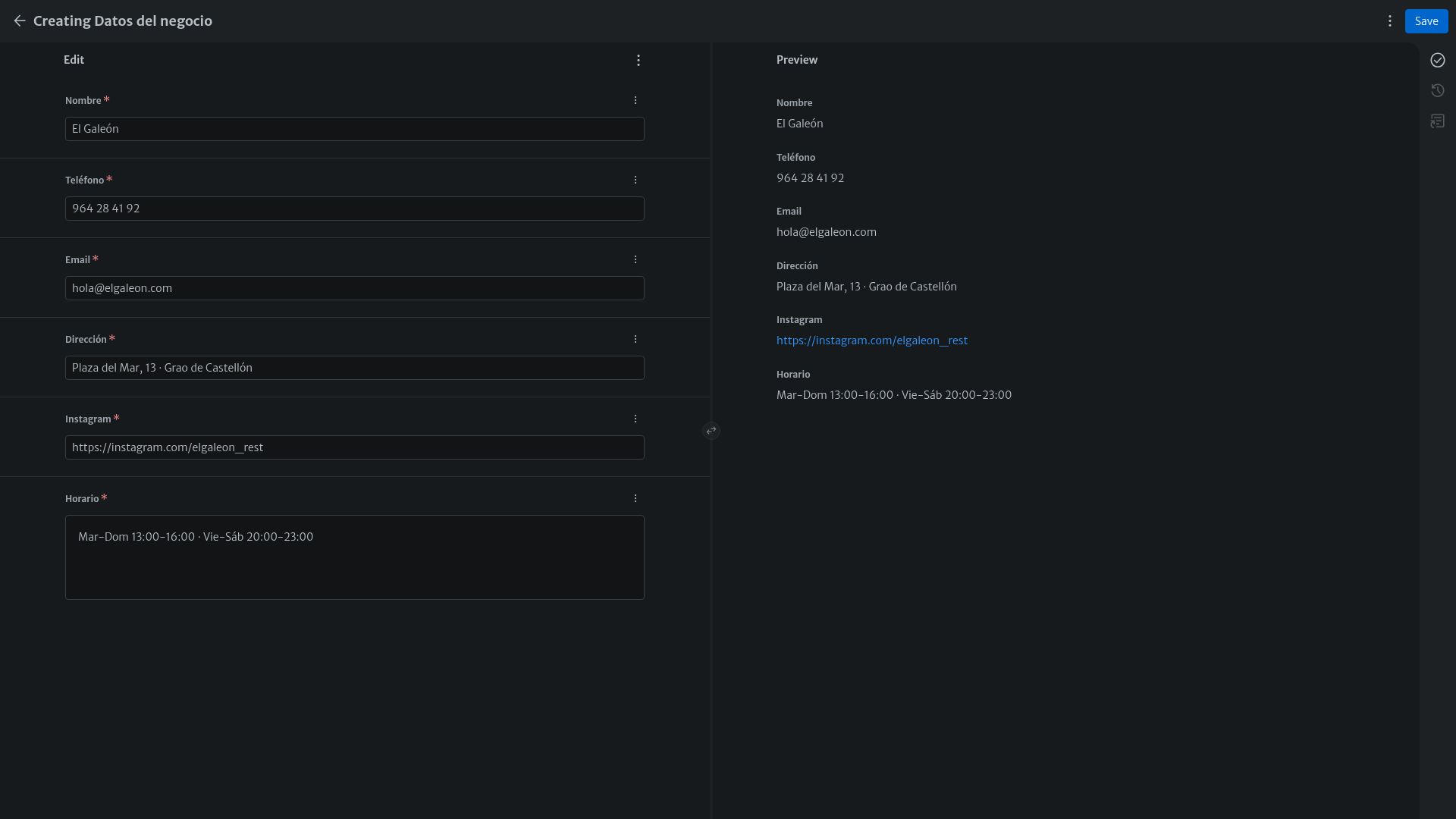This screenshot has width=1456, height=819.
Task: Select the Nombre label in Edit pane
Action: (x=83, y=100)
